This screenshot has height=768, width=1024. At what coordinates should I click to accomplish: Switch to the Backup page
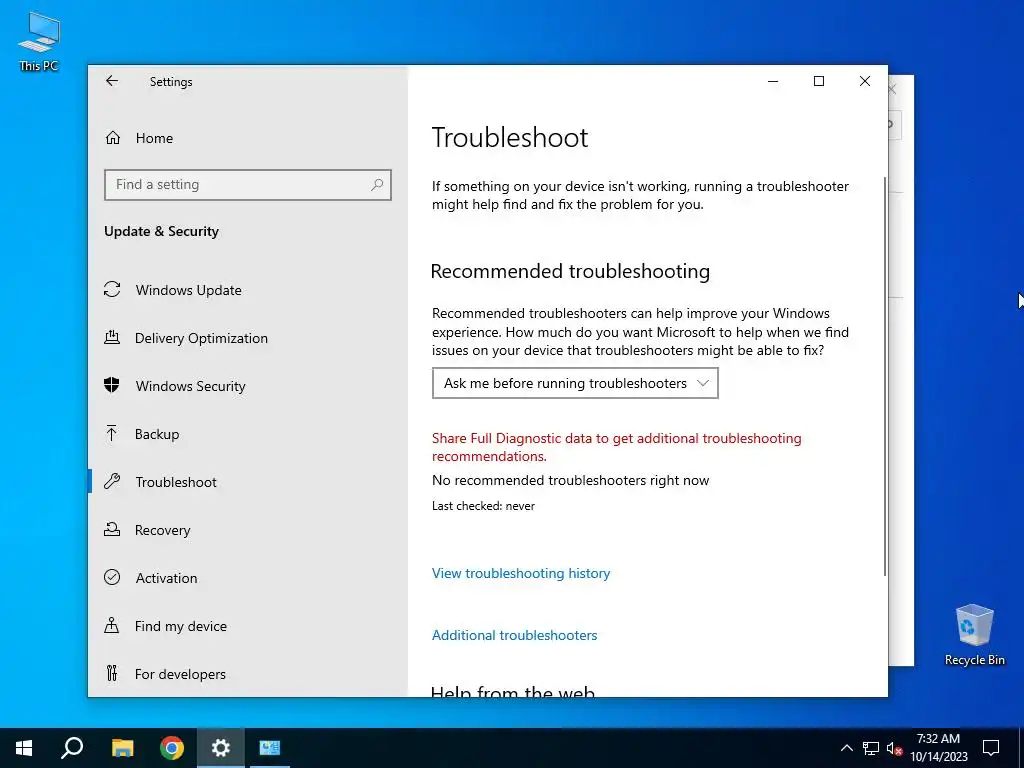tap(157, 434)
